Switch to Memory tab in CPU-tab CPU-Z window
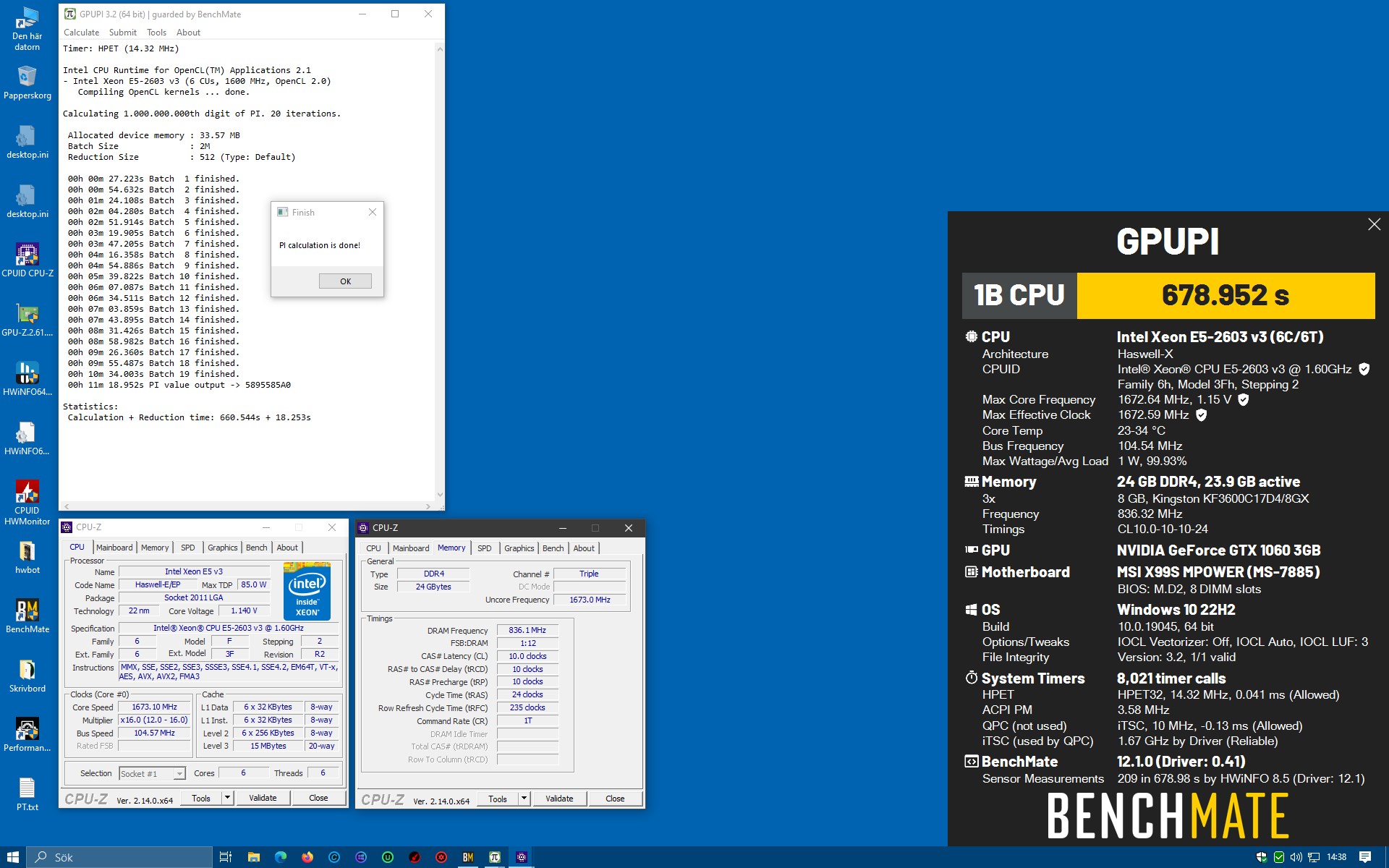 (x=155, y=548)
